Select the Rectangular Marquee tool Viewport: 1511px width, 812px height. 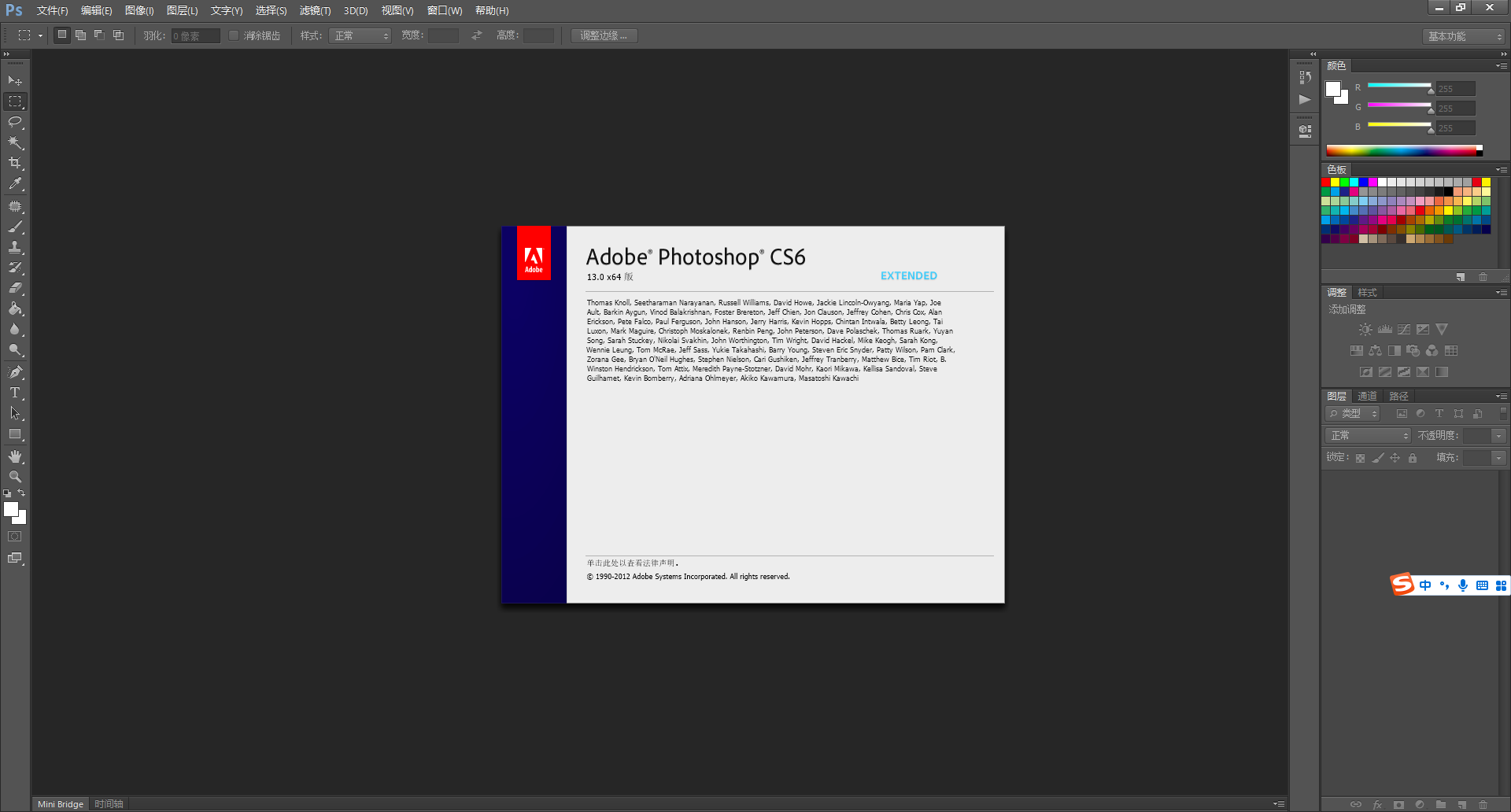pyautogui.click(x=15, y=101)
